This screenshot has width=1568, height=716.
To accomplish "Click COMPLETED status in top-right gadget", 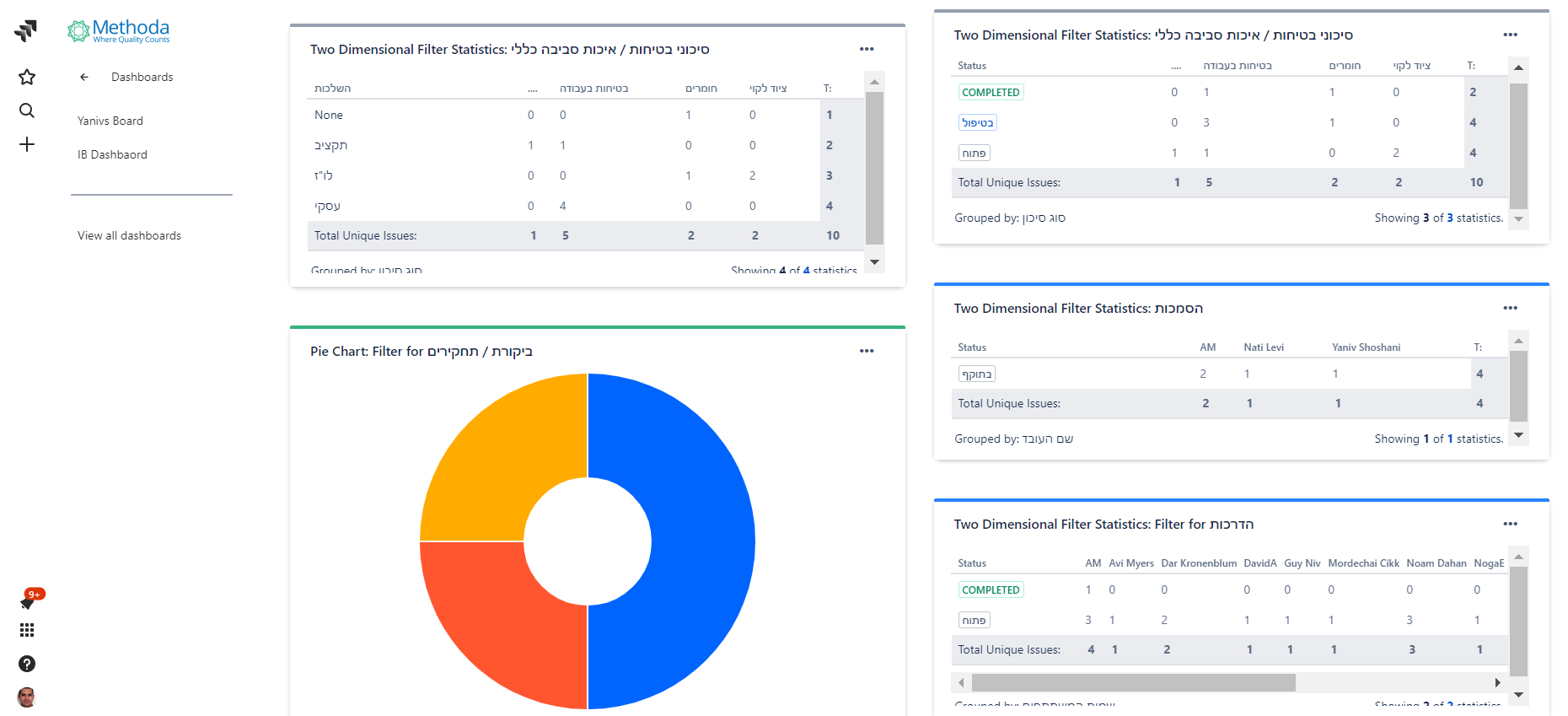I will coord(991,93).
